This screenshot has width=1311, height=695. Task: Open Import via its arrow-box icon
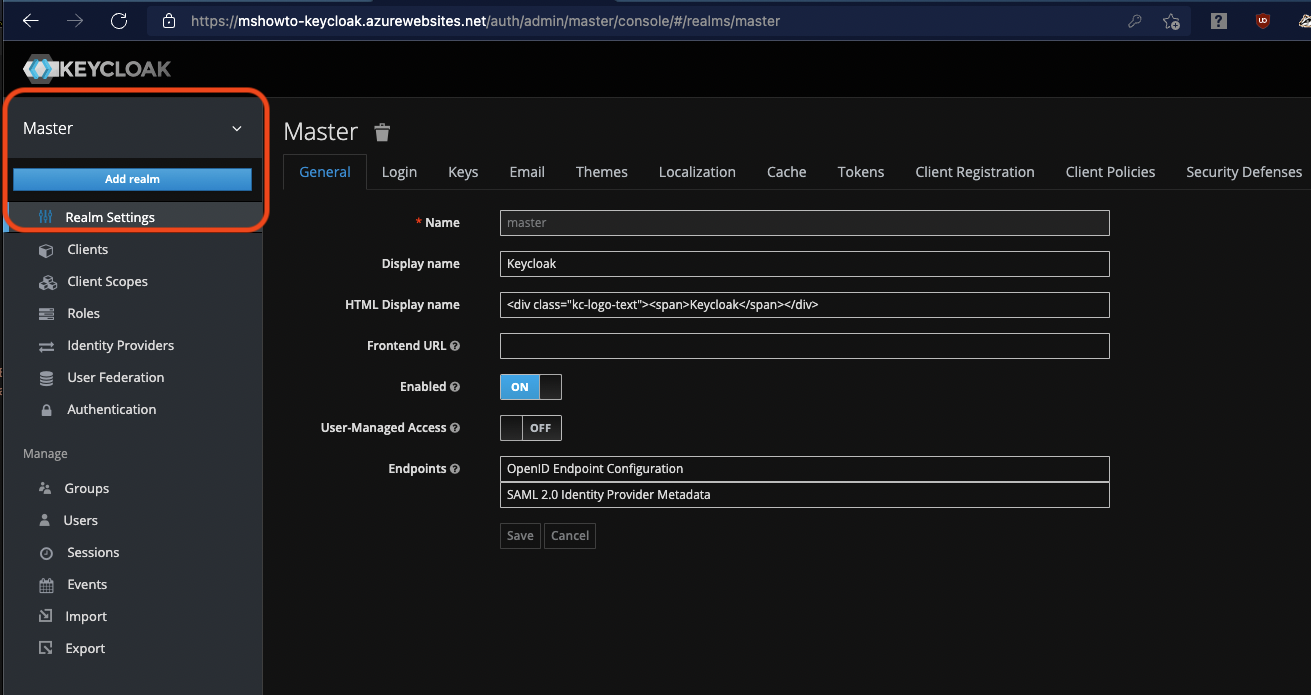click(45, 616)
